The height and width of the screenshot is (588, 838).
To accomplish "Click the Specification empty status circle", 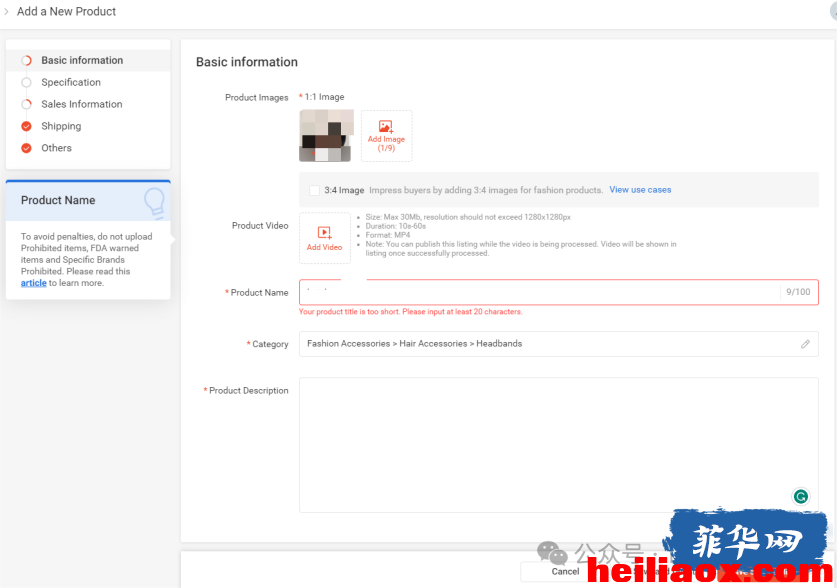I will pyautogui.click(x=26, y=82).
